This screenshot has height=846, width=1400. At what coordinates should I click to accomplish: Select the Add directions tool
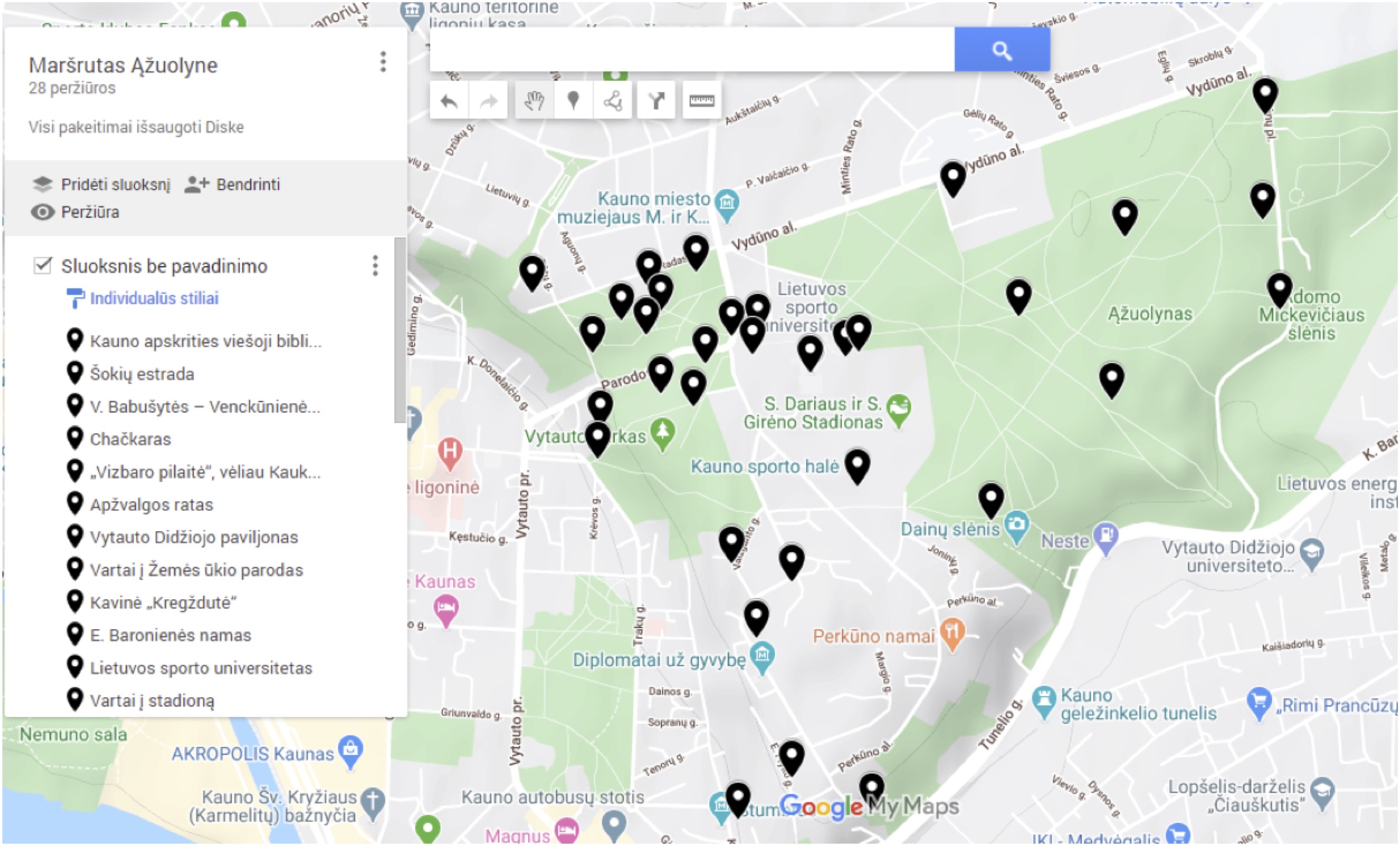(x=656, y=101)
